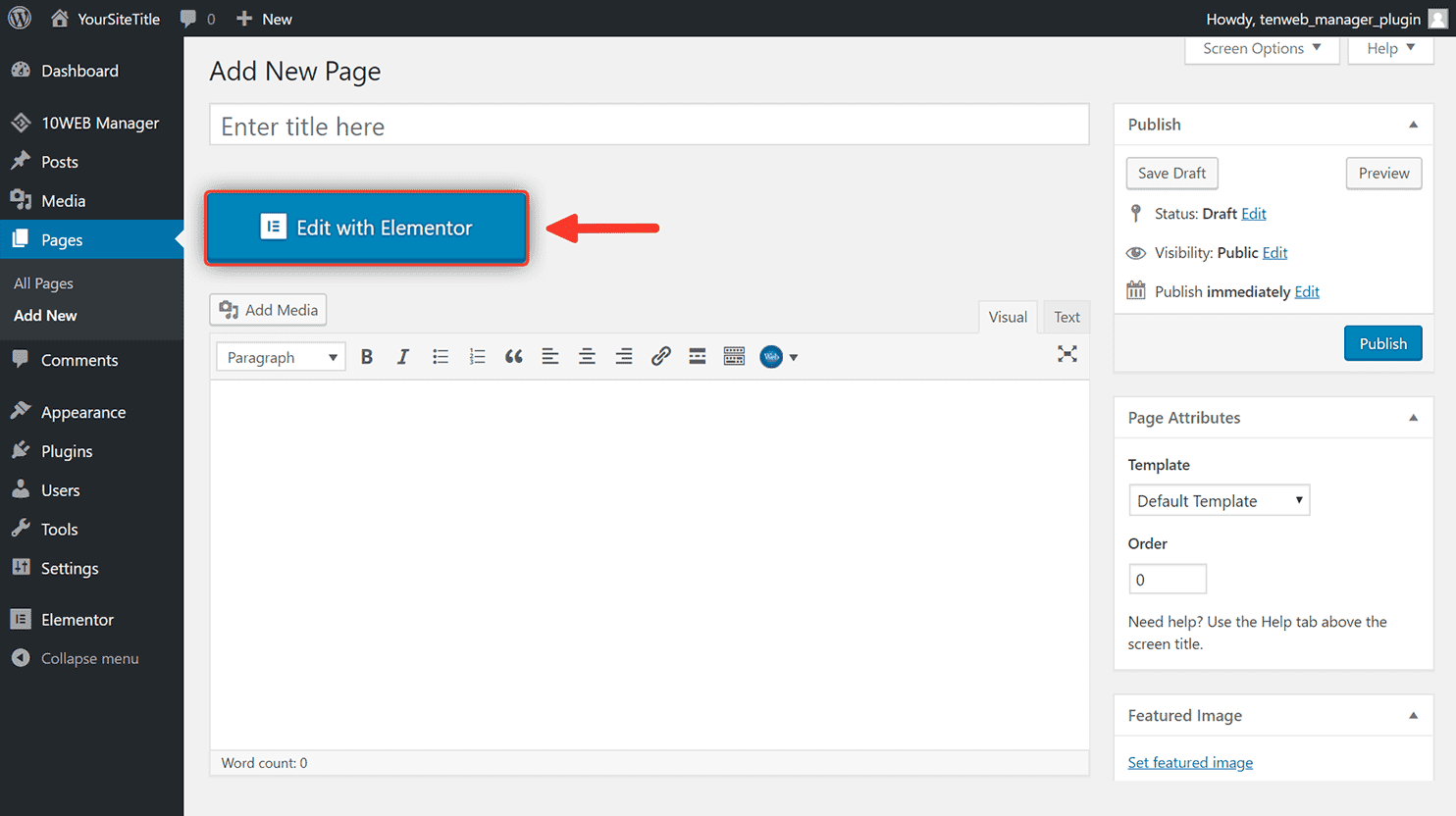Open 10WEB Manager menu item
This screenshot has width=1456, height=816.
(91, 123)
